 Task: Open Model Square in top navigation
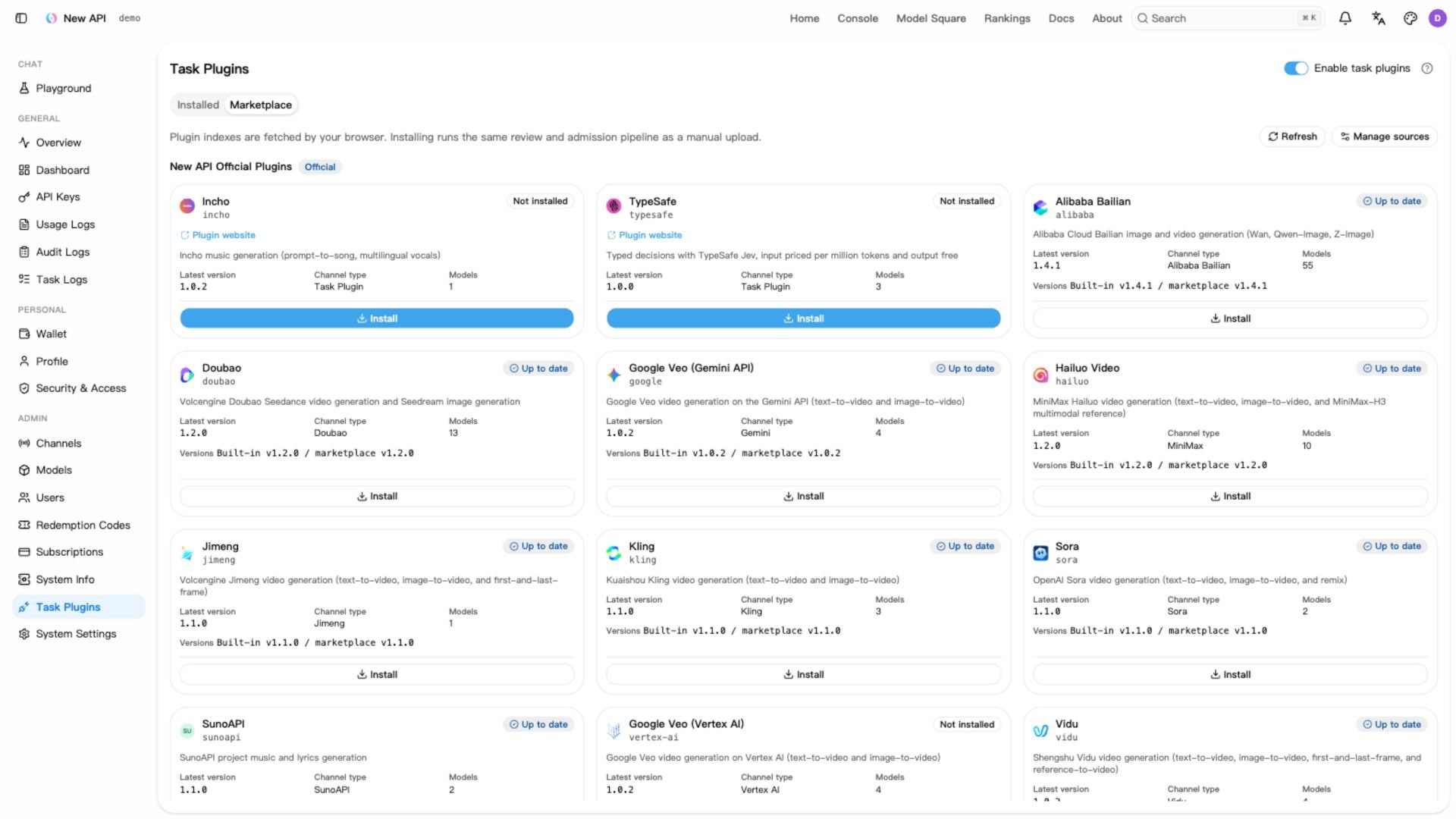tap(931, 18)
